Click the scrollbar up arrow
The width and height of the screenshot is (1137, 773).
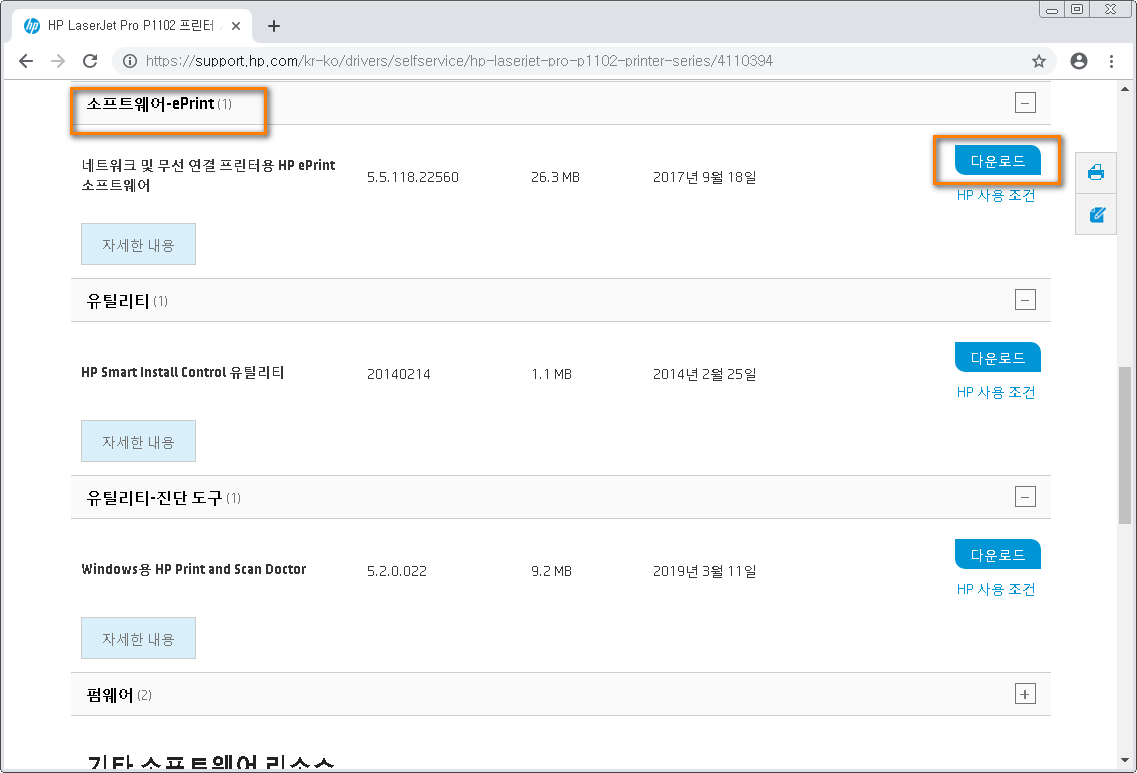1125,88
